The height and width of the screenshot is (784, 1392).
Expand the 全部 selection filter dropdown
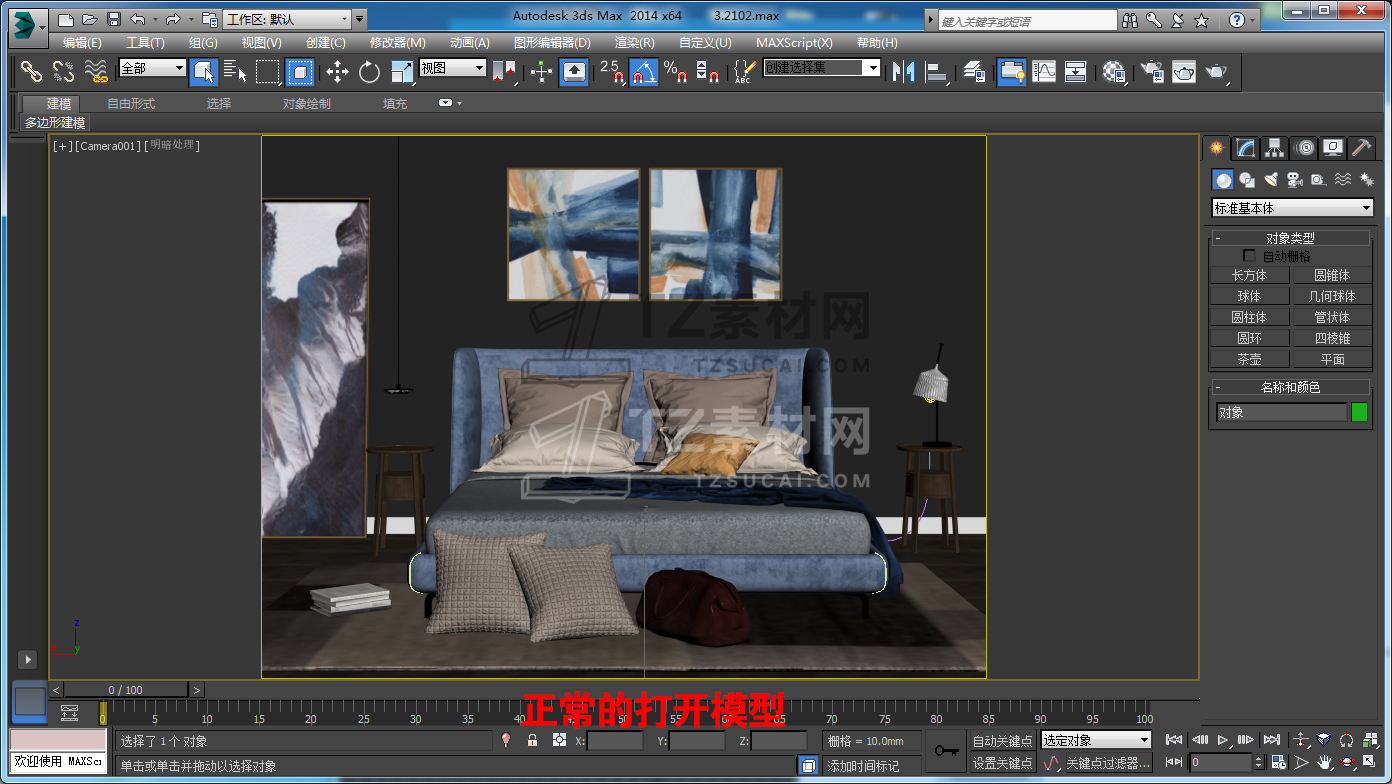[152, 68]
